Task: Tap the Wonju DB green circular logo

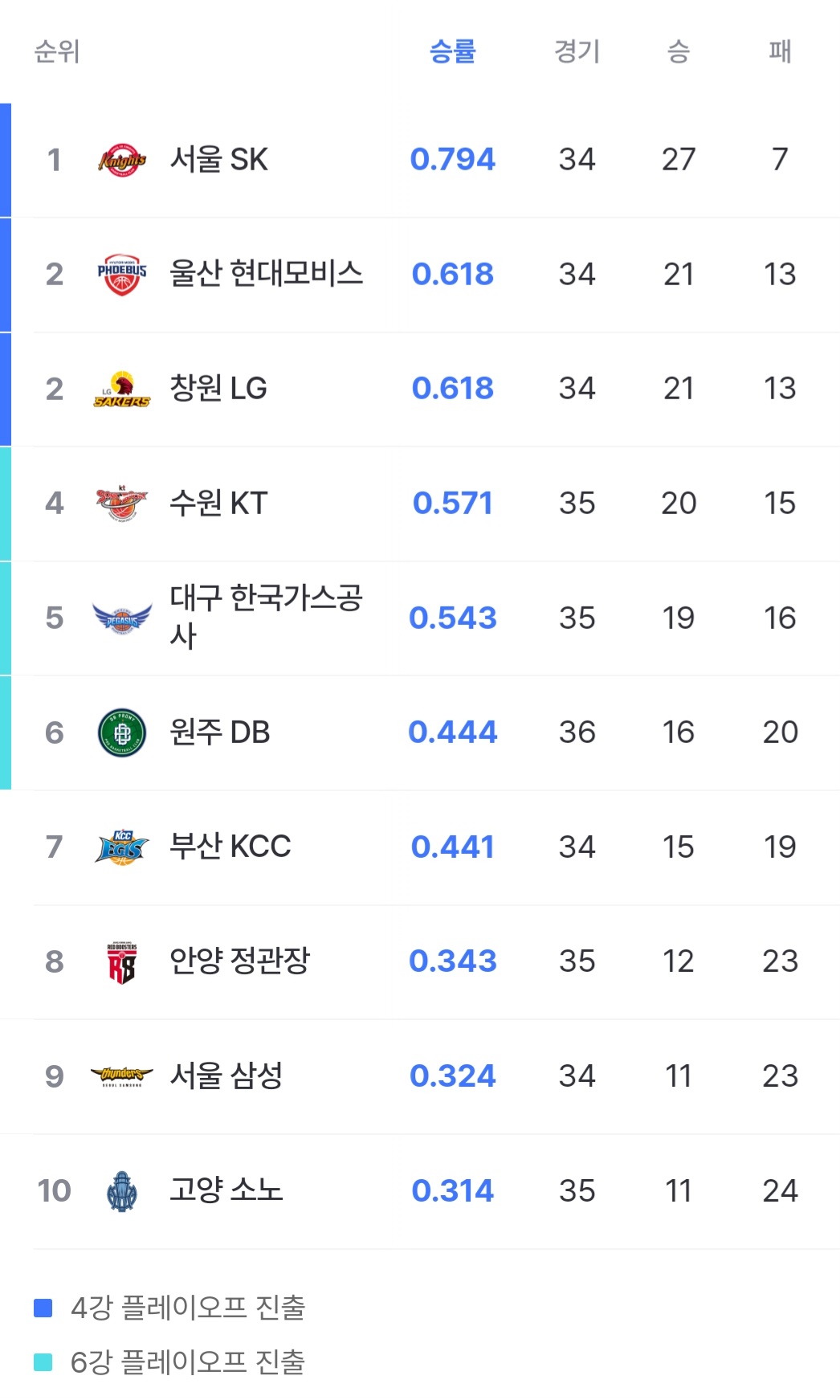Action: tap(122, 733)
